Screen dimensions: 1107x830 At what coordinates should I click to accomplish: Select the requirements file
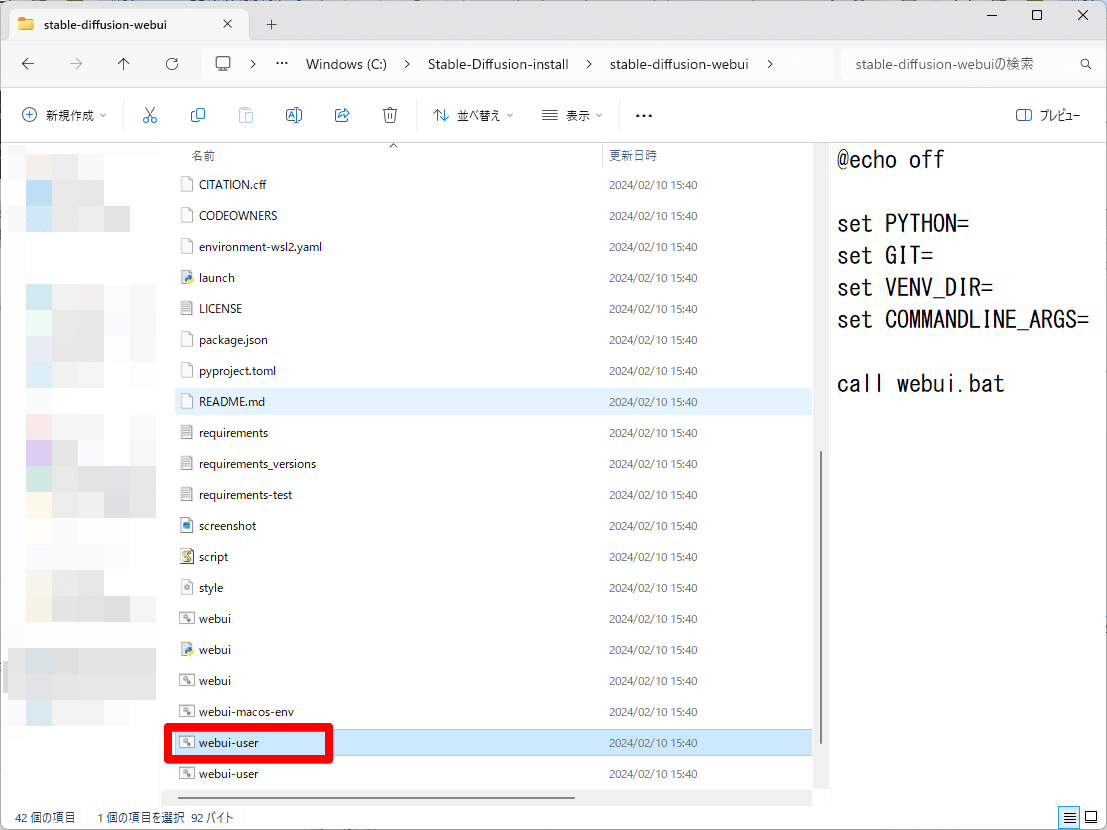click(493, 433)
